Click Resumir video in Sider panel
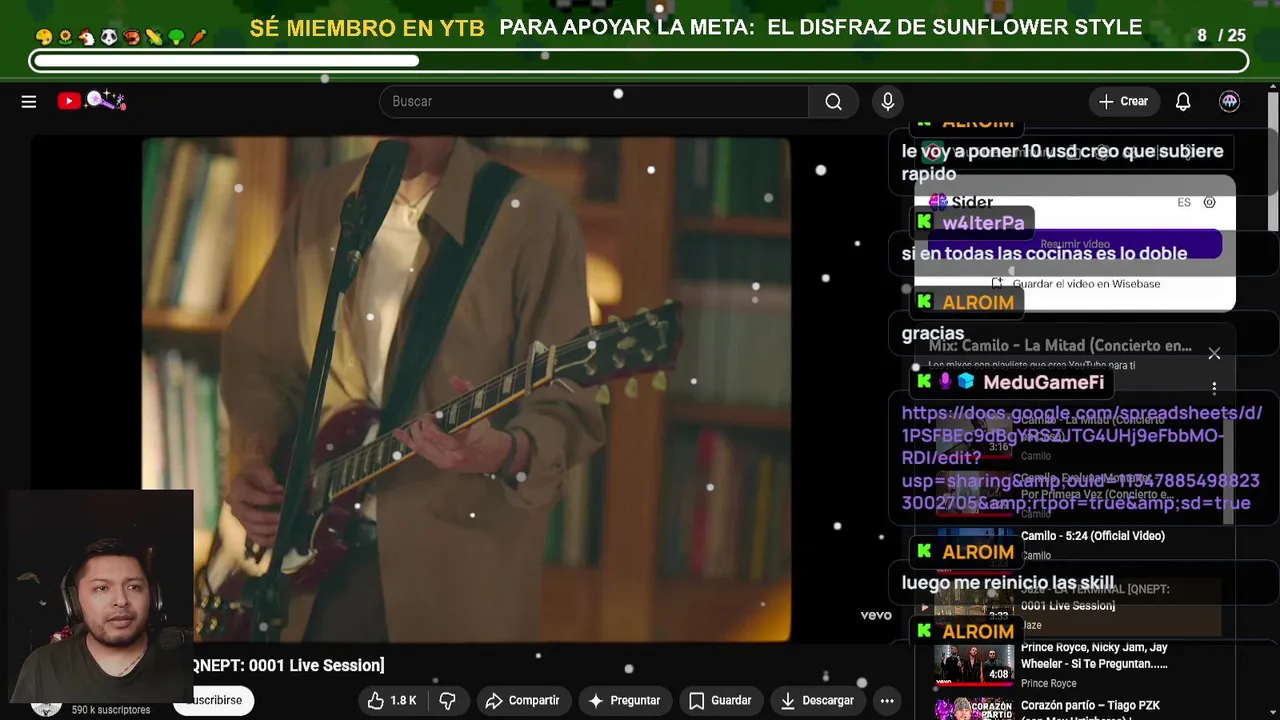1280x720 pixels. (x=1075, y=244)
